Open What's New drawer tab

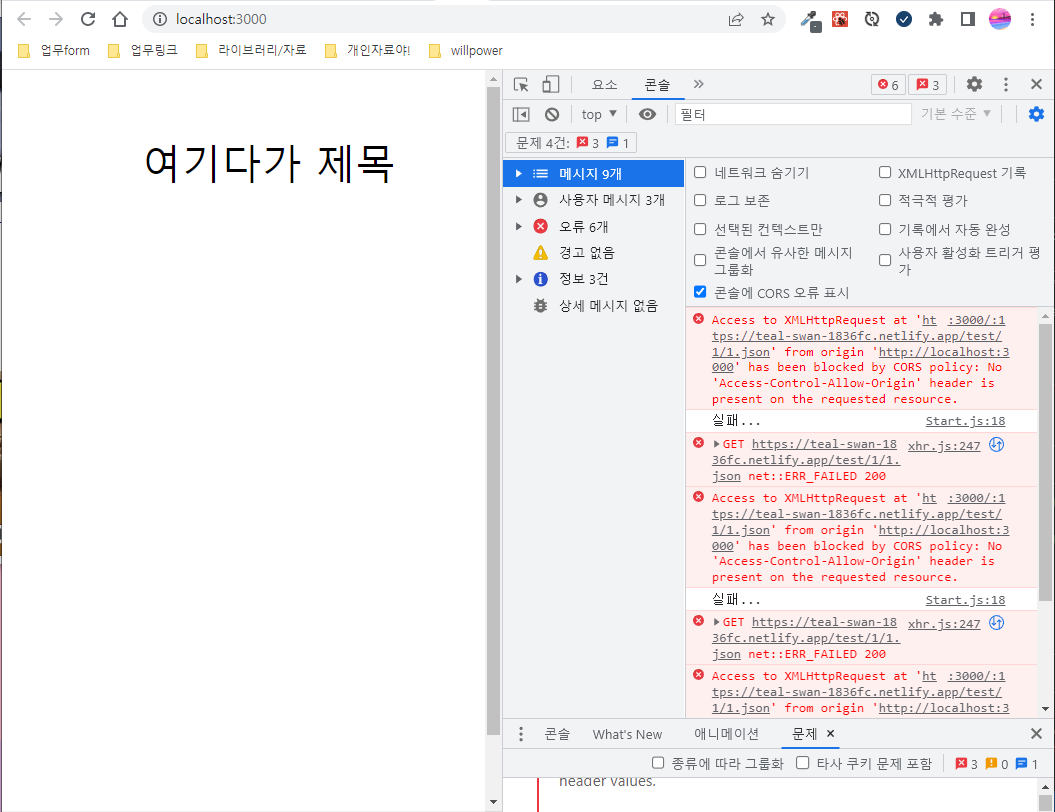pos(627,734)
